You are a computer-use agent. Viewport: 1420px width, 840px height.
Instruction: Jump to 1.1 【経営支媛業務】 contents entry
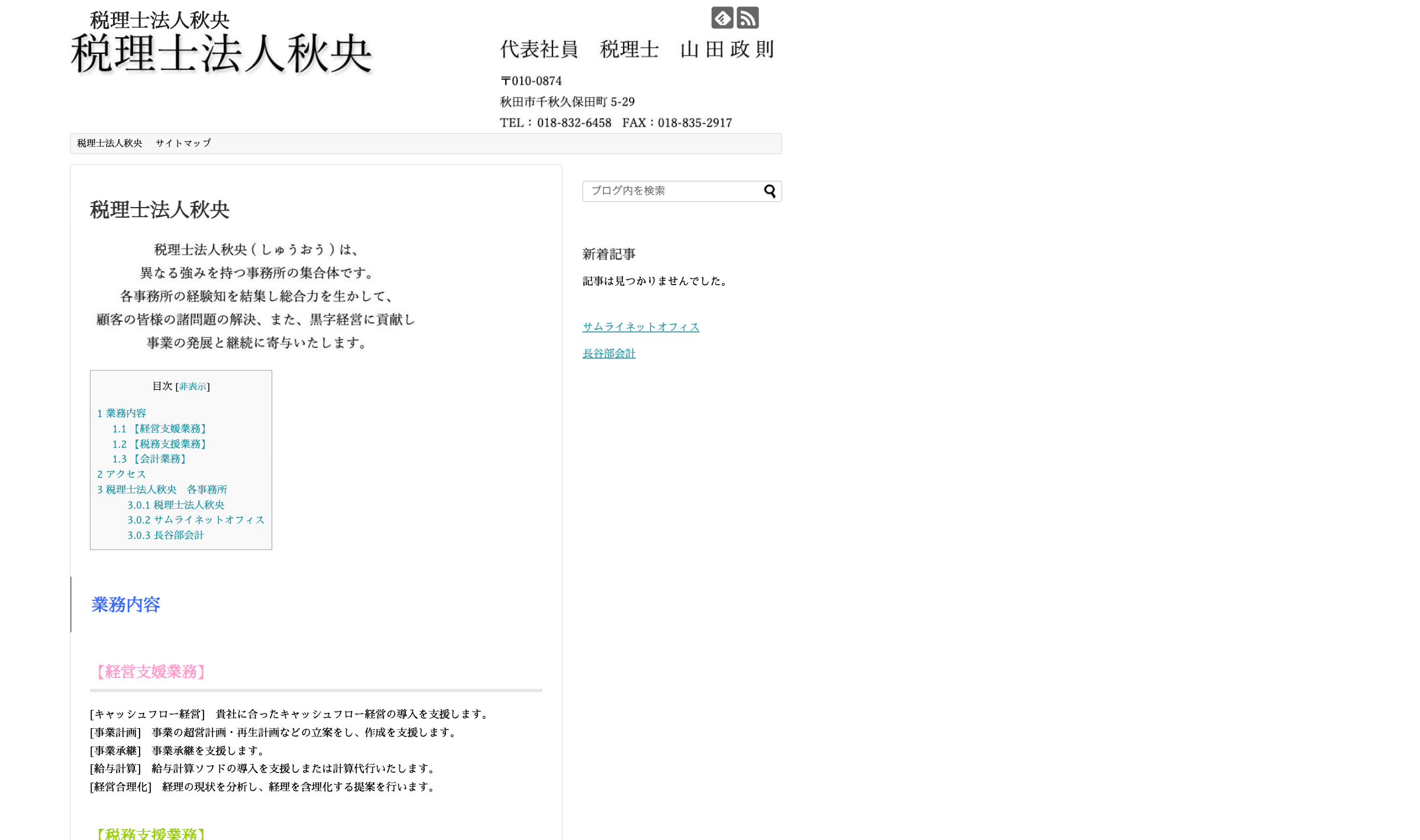pos(159,428)
